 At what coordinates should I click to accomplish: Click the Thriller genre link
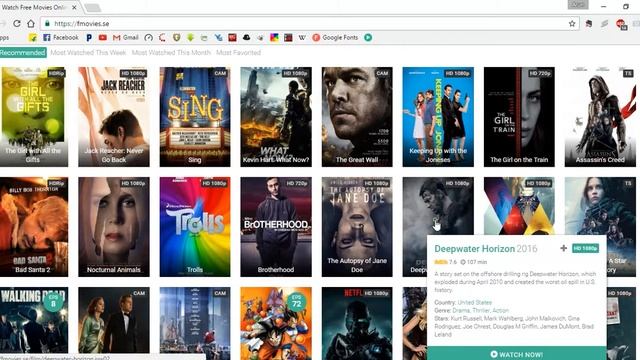pos(481,311)
